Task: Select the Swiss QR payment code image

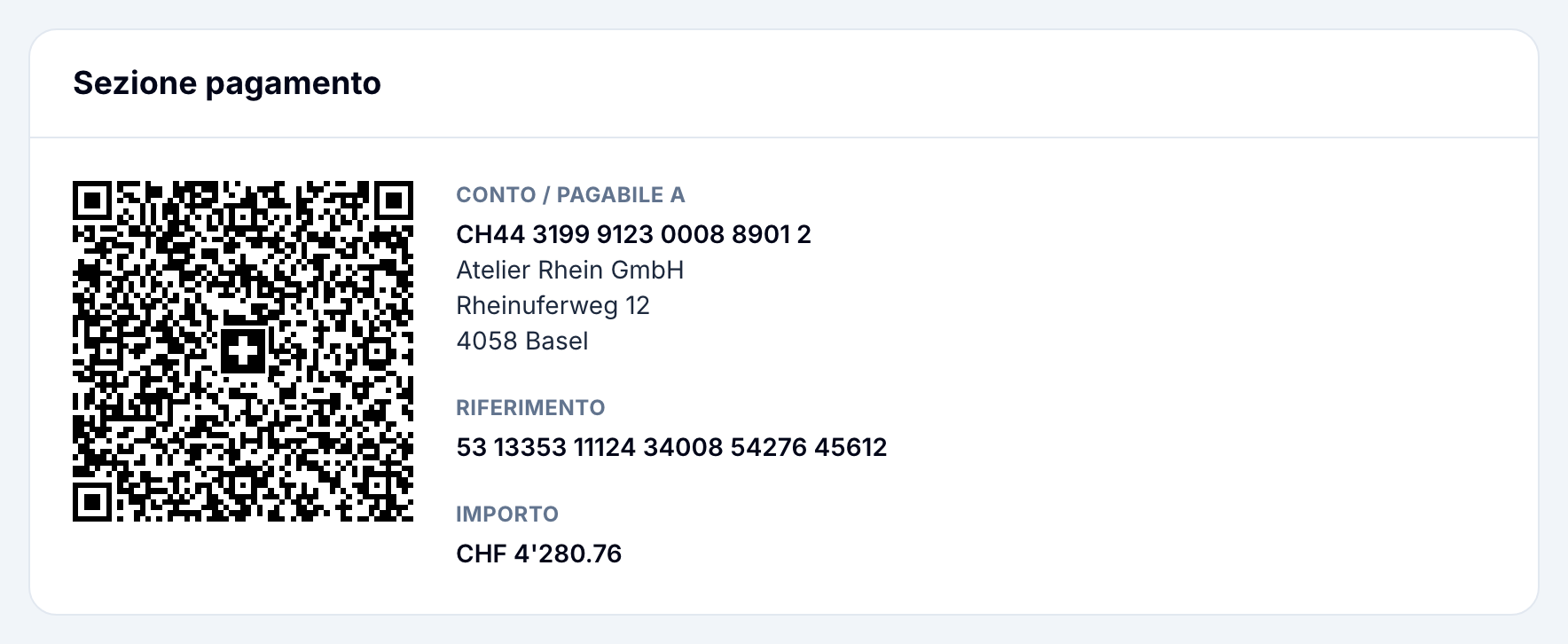Action: (x=243, y=351)
